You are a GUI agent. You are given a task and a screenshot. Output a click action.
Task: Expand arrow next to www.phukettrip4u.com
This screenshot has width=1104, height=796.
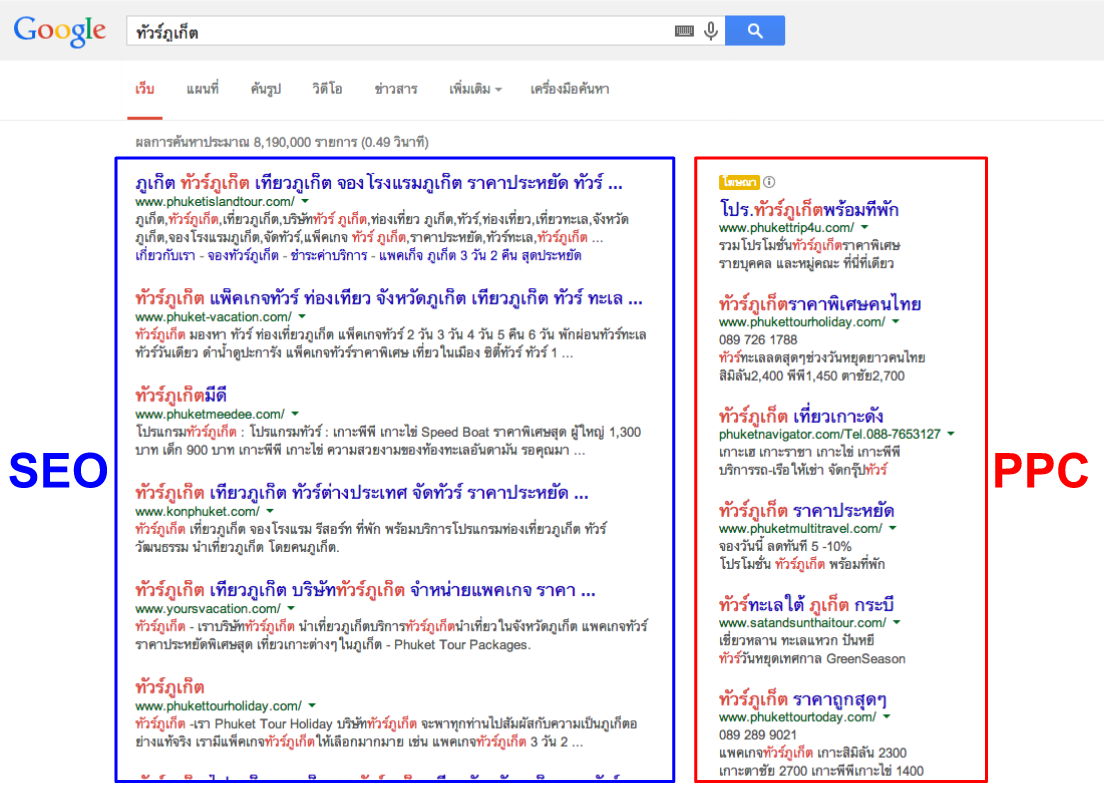tap(865, 227)
